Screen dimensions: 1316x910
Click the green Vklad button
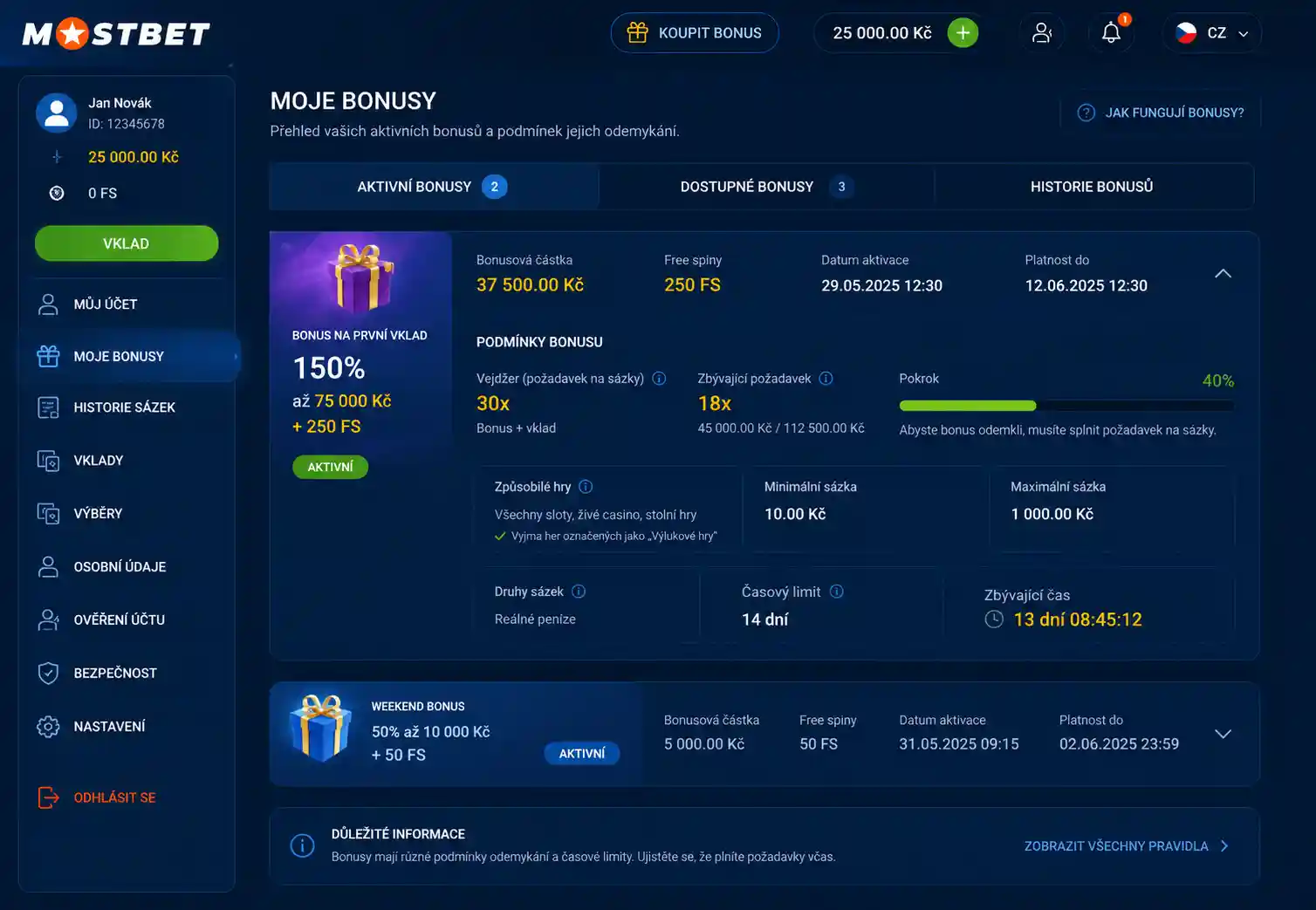(x=127, y=243)
